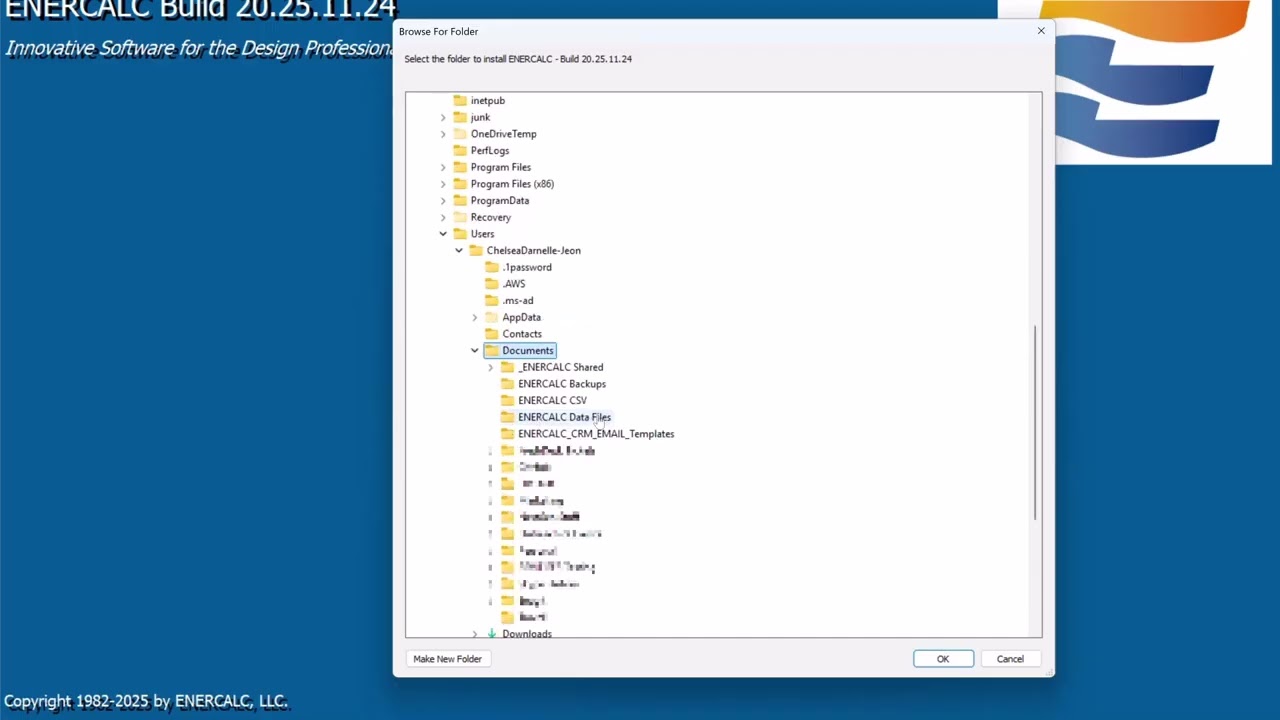Screen dimensions: 1280x720
Task: Select the Program Files folder label
Action: point(501,167)
